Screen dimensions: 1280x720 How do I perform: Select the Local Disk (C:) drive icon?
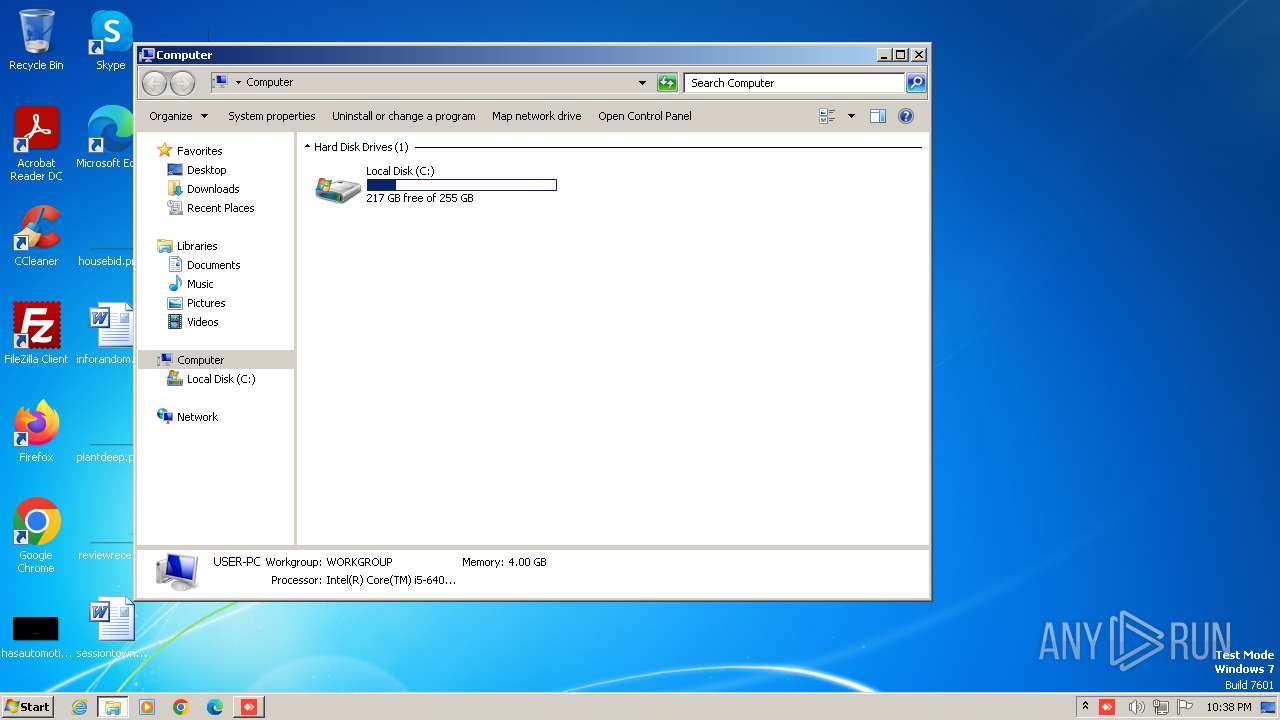[338, 188]
